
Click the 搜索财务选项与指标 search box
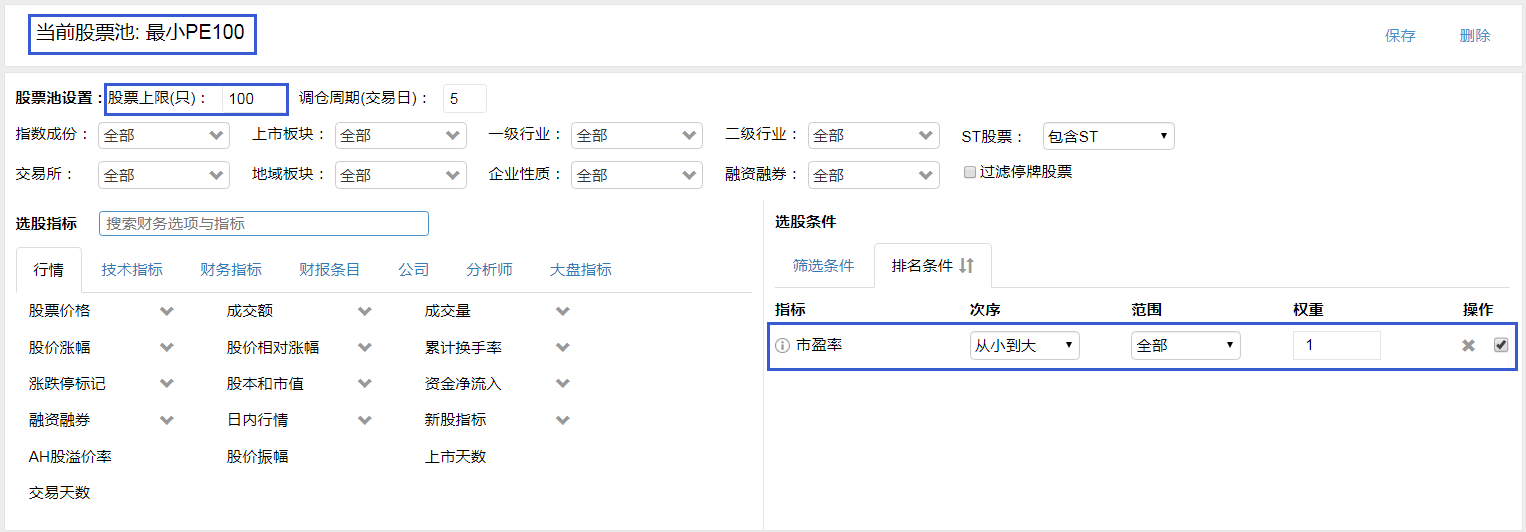pyautogui.click(x=264, y=223)
